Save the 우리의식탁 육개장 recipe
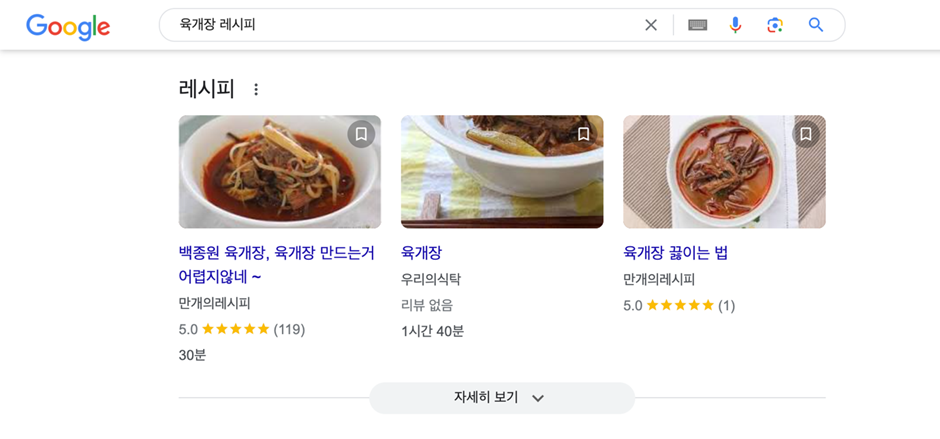940x439 pixels. [584, 134]
